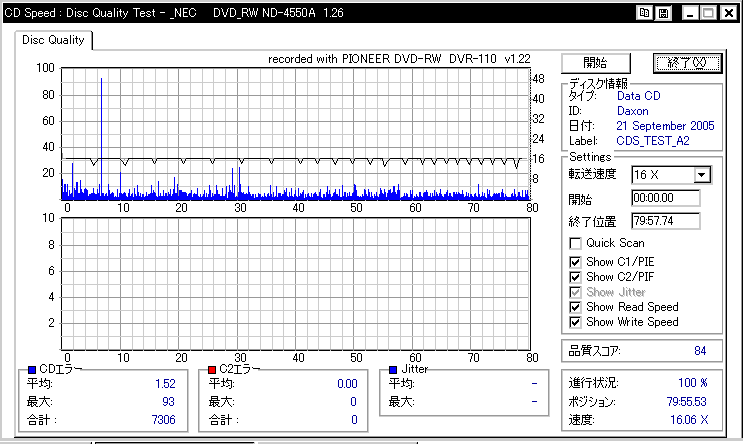Click the disc ID Daxon
The height and width of the screenshot is (444, 743).
(x=633, y=111)
